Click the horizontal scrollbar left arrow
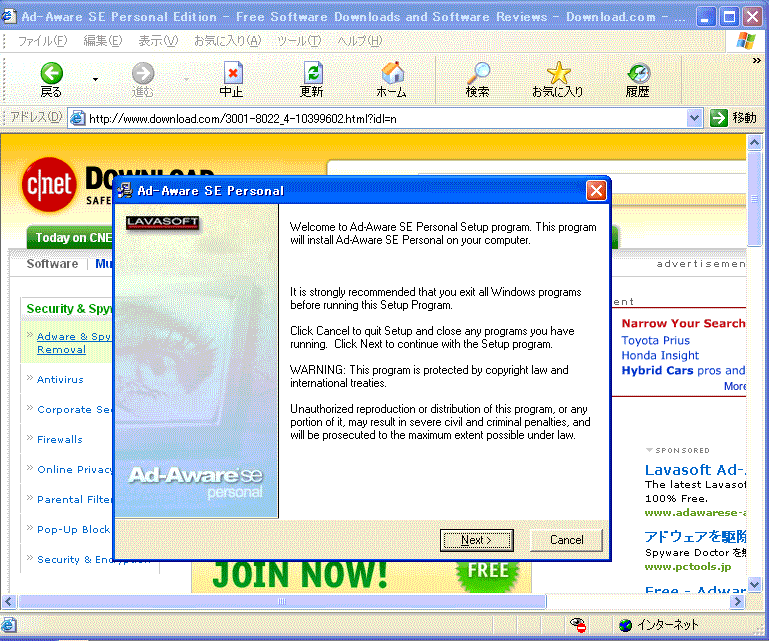Image resolution: width=769 pixels, height=641 pixels. tap(8, 601)
